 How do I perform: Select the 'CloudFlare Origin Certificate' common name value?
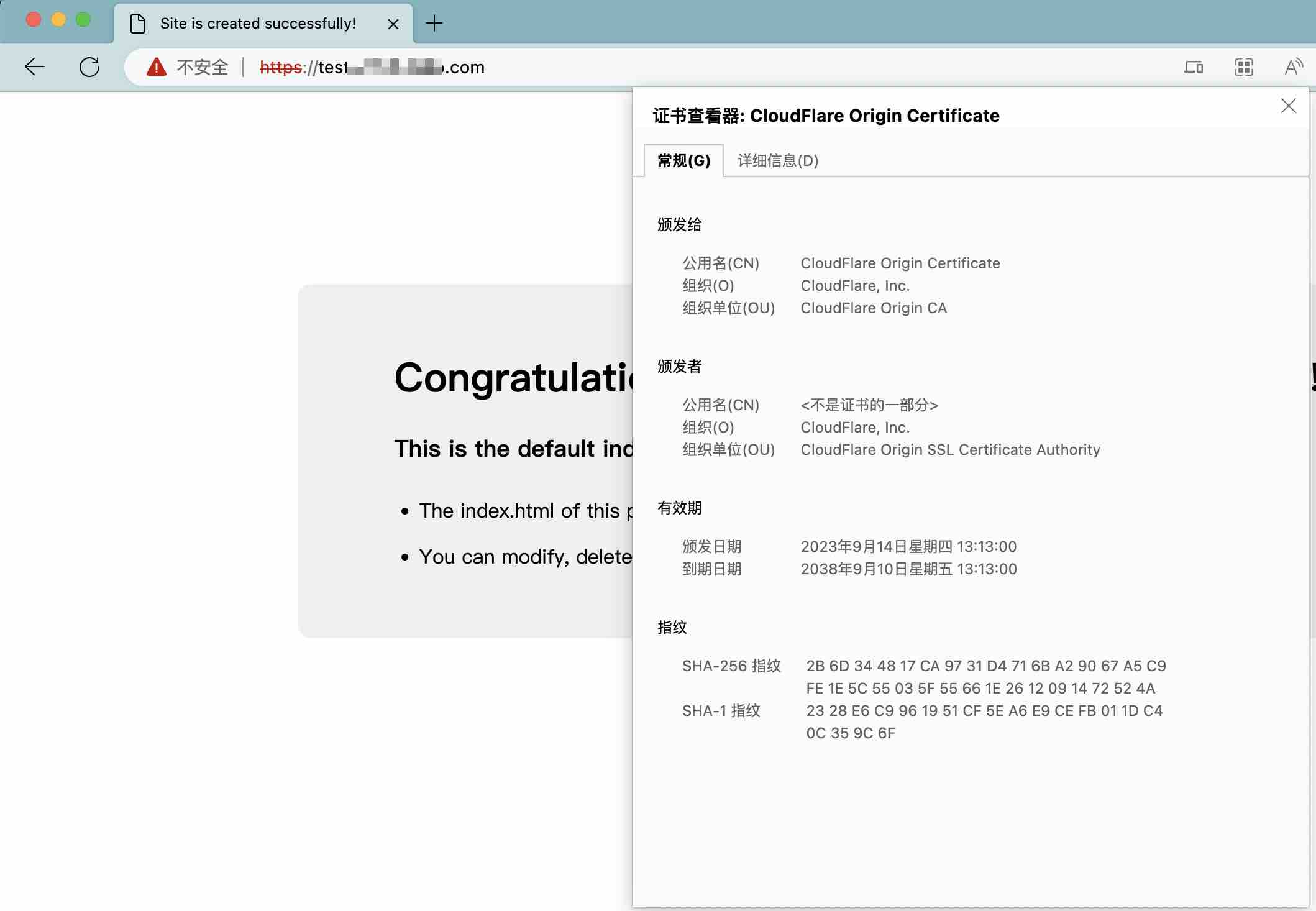point(900,263)
